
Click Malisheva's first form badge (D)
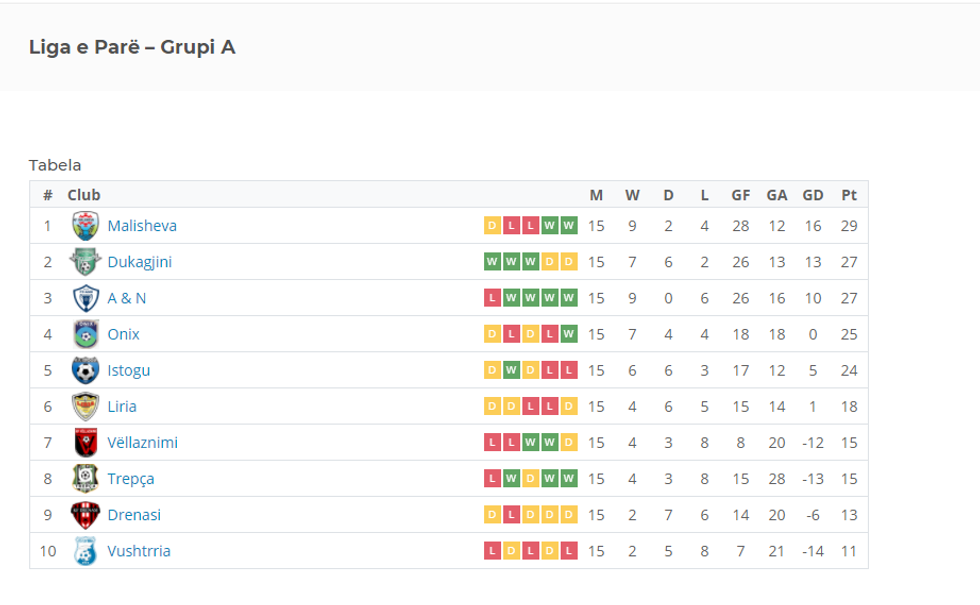click(x=492, y=226)
